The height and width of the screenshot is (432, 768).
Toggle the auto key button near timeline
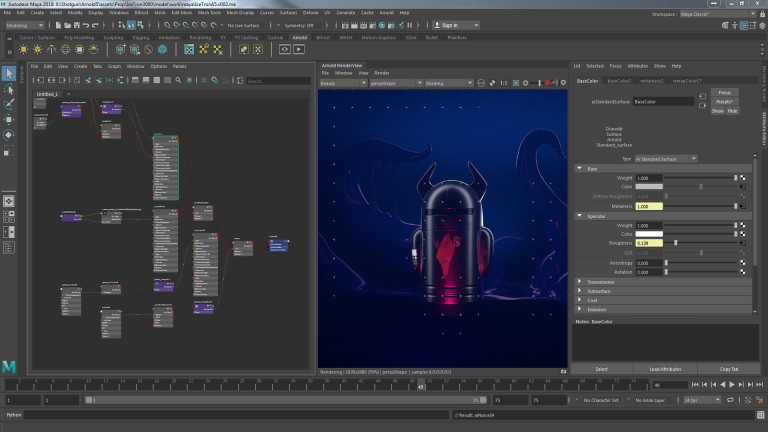point(747,400)
